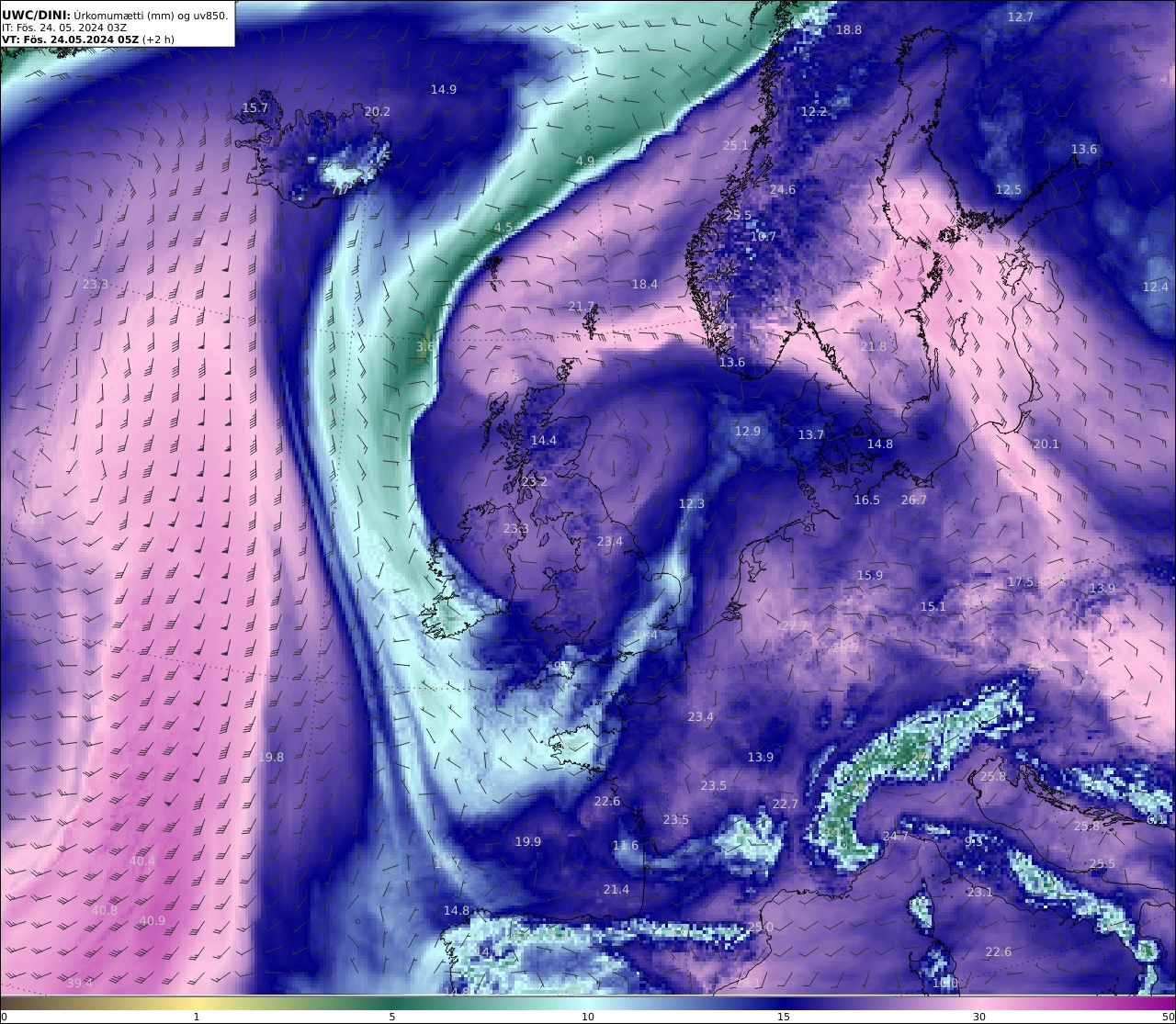
Task: Click the colorbar tick label 5
Action: (x=392, y=1017)
